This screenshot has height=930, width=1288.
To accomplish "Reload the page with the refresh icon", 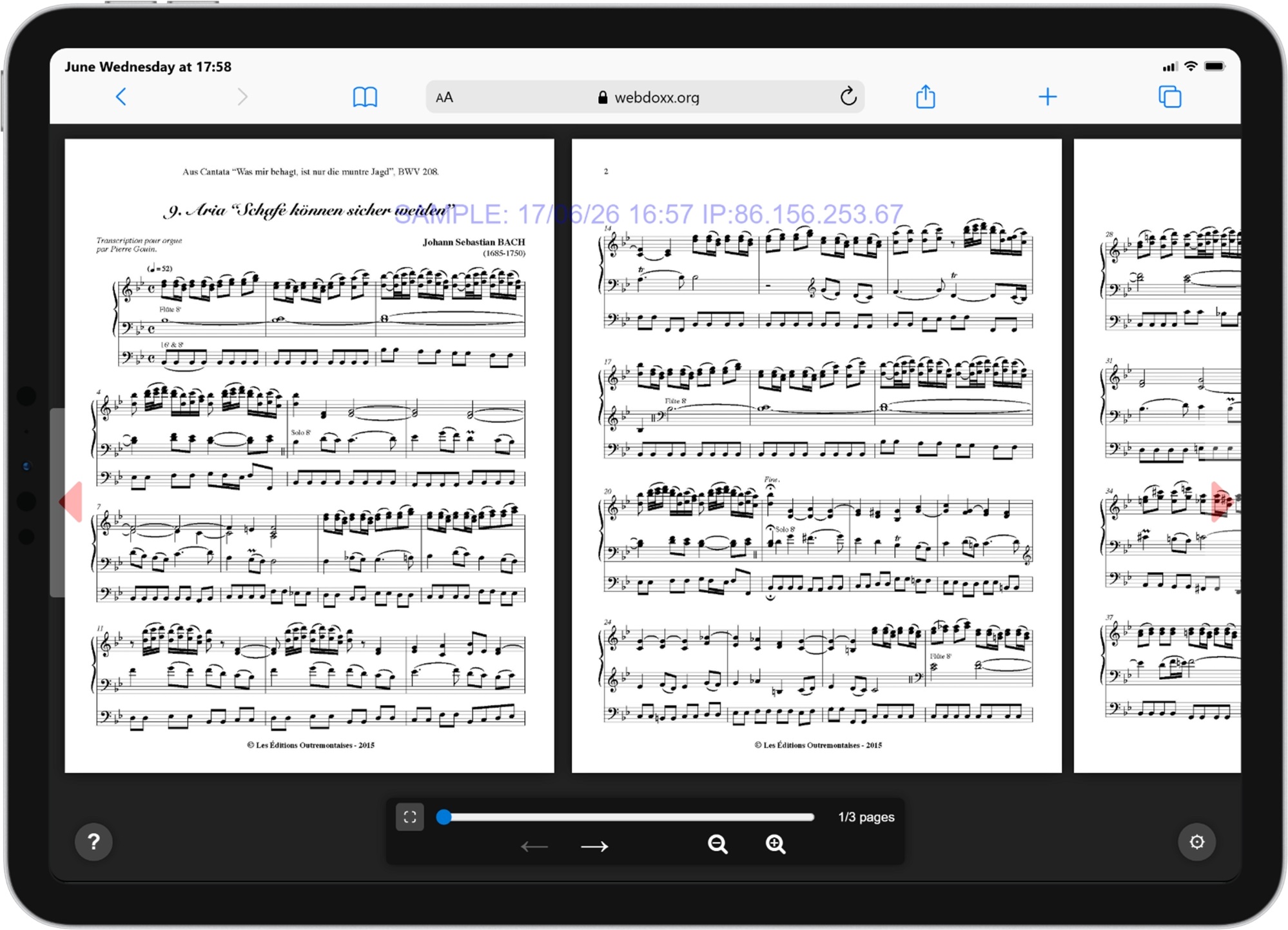I will coord(848,96).
